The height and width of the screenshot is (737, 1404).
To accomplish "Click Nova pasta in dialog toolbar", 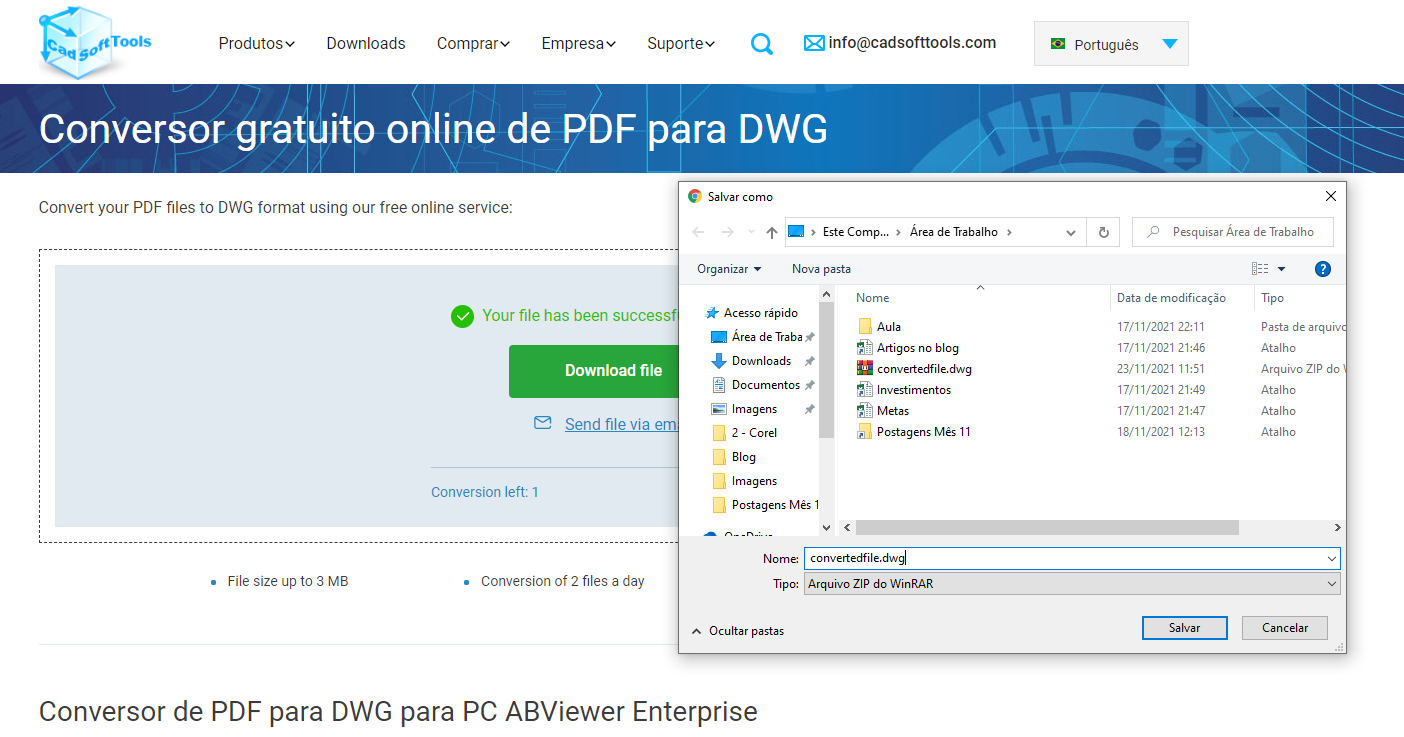I will click(x=821, y=269).
